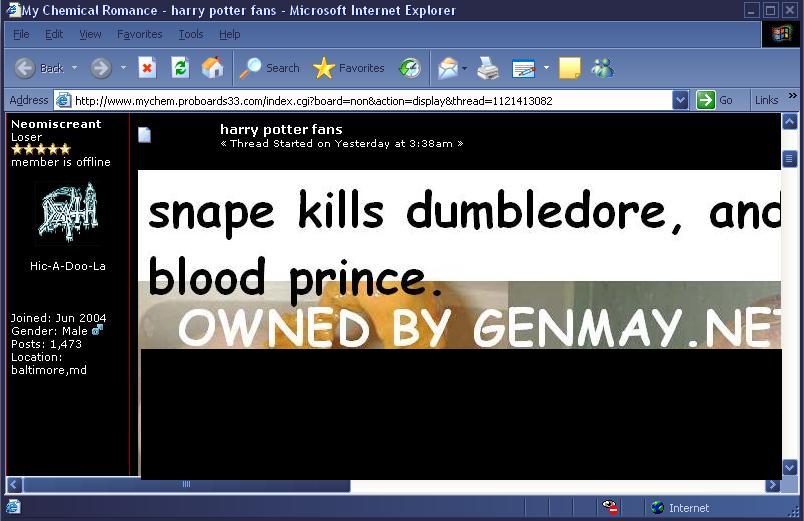Open the Edit menu
Image resolution: width=804 pixels, height=521 pixels.
click(x=54, y=34)
